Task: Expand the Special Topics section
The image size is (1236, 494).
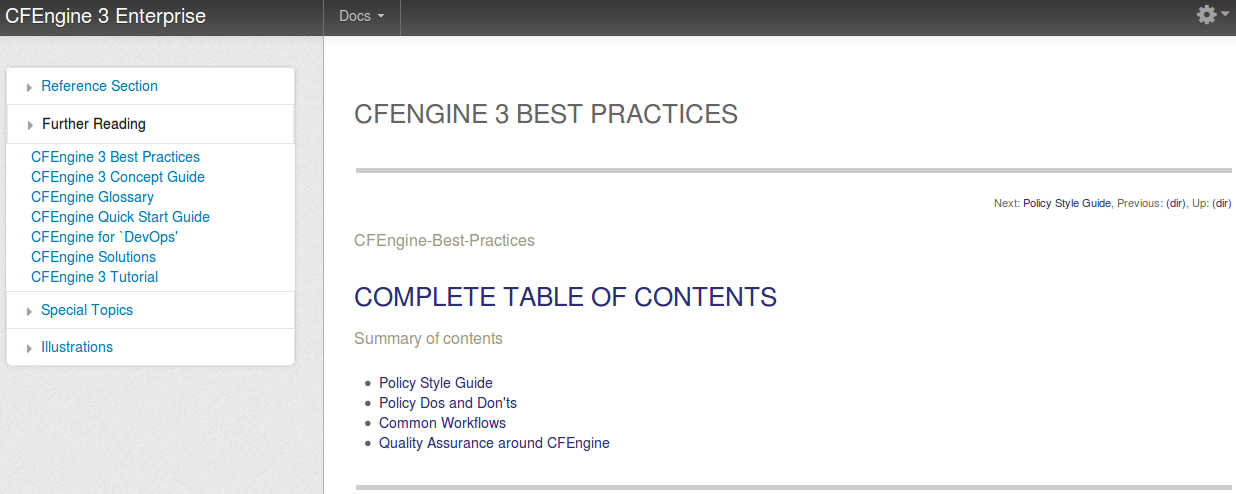Action: click(x=150, y=310)
